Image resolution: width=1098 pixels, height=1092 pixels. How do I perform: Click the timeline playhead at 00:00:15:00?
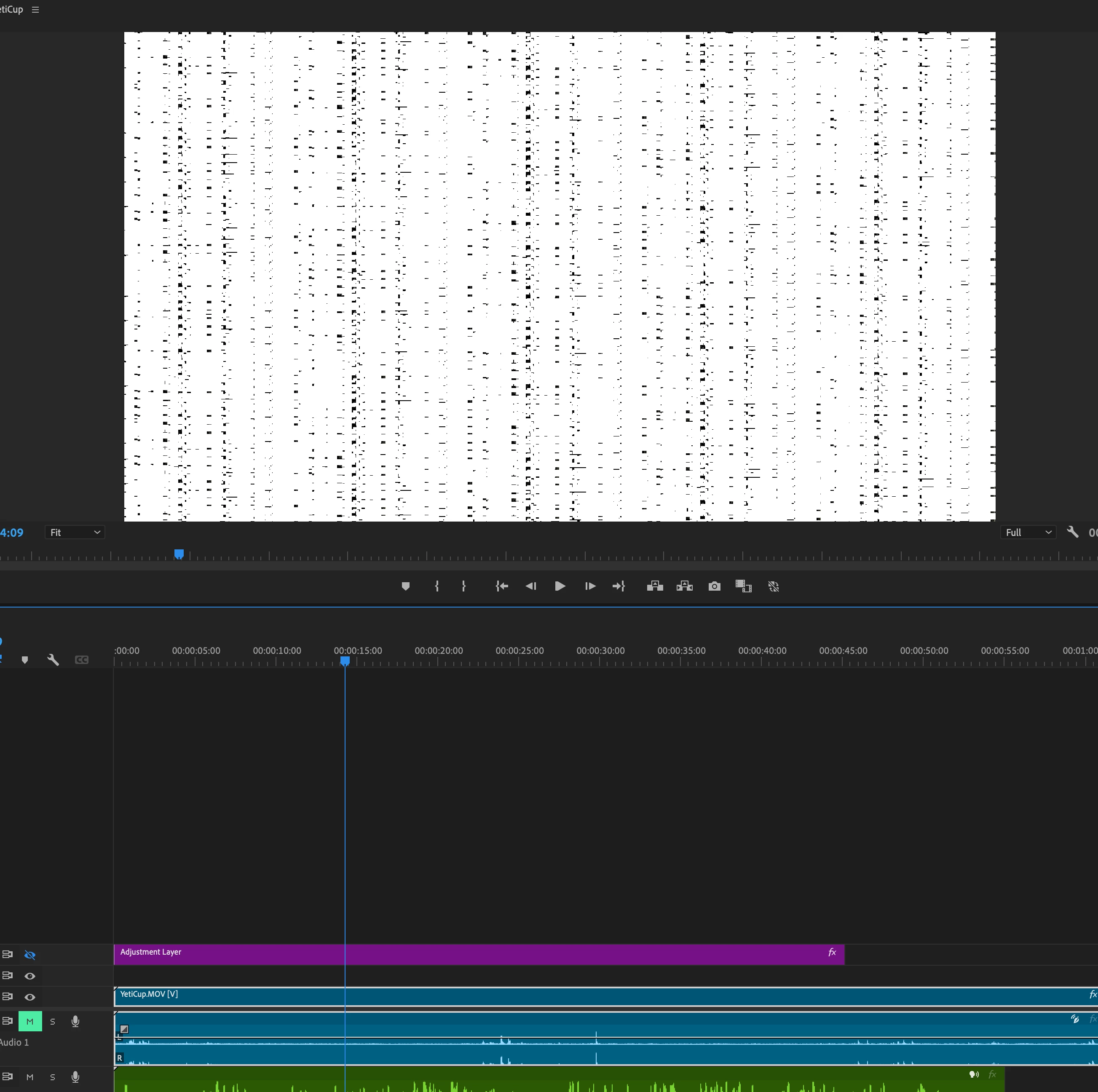point(345,661)
